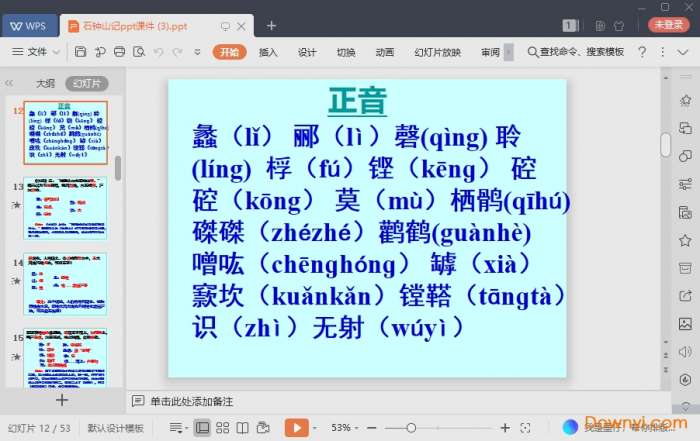Click the zoom slider handle
The image size is (700, 441).
tap(411, 428)
